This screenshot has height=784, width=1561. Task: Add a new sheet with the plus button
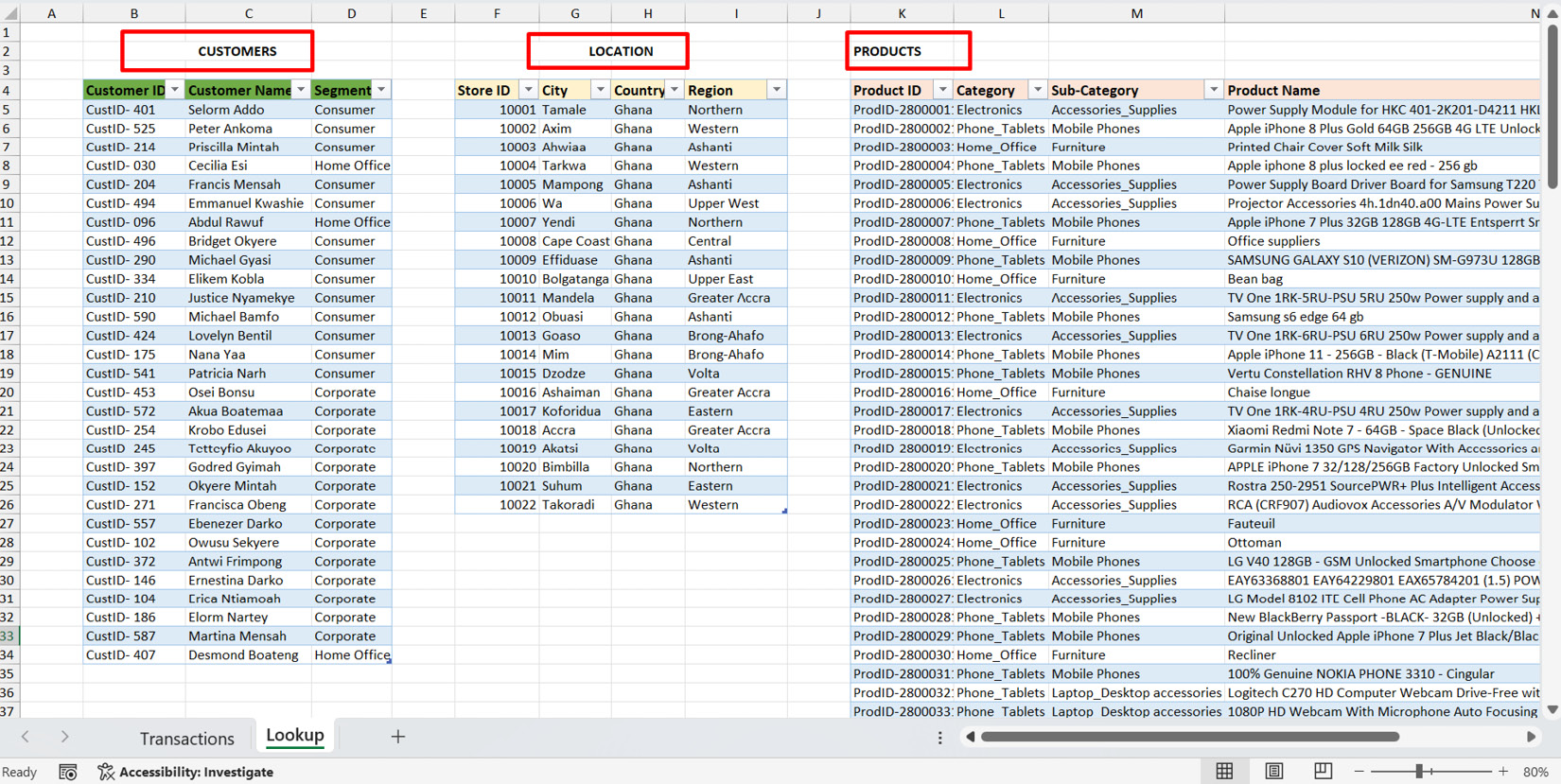[x=398, y=737]
